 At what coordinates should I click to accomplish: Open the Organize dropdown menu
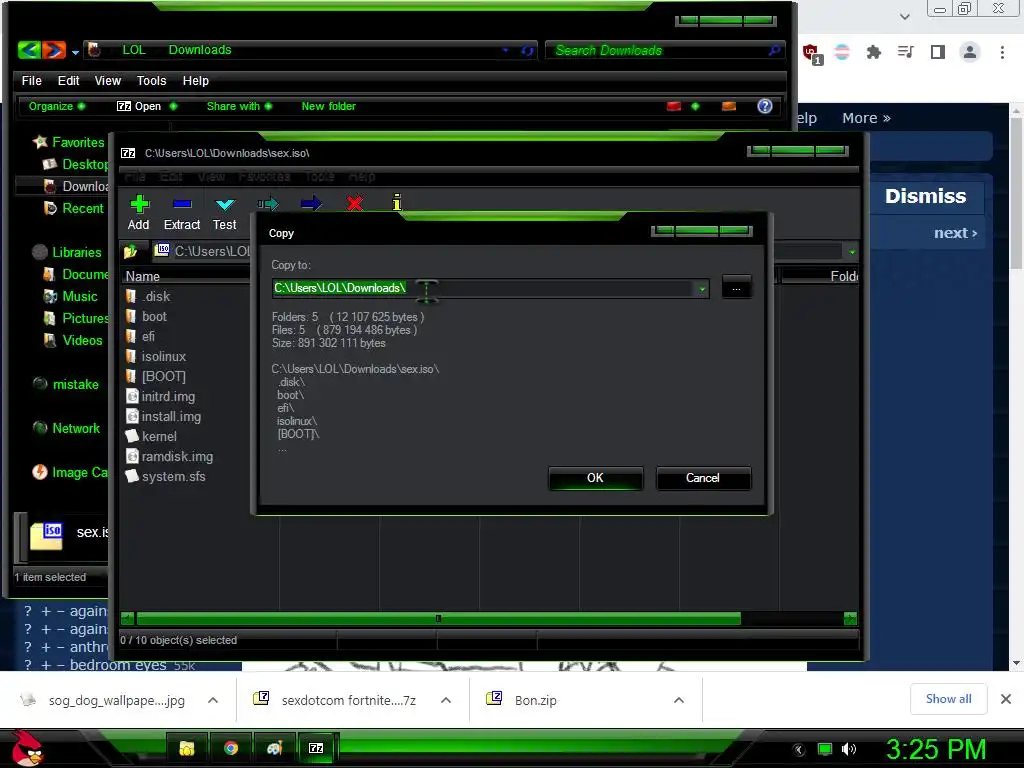tap(57, 106)
